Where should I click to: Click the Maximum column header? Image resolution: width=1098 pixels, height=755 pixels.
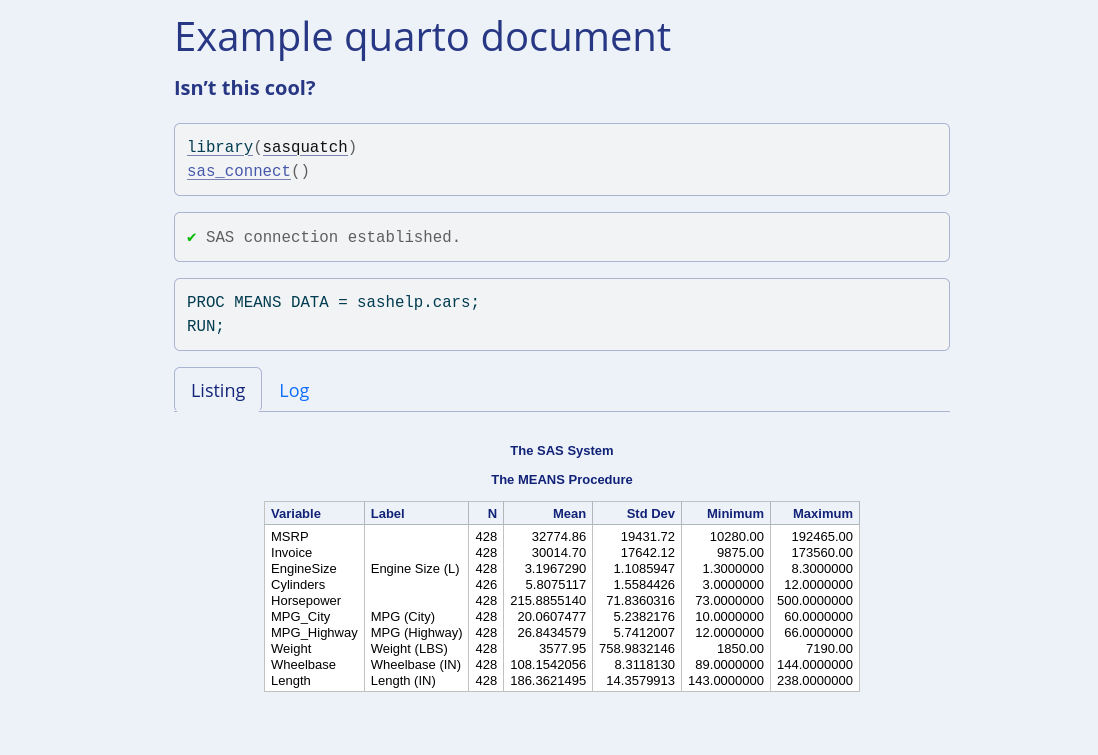(x=822, y=513)
